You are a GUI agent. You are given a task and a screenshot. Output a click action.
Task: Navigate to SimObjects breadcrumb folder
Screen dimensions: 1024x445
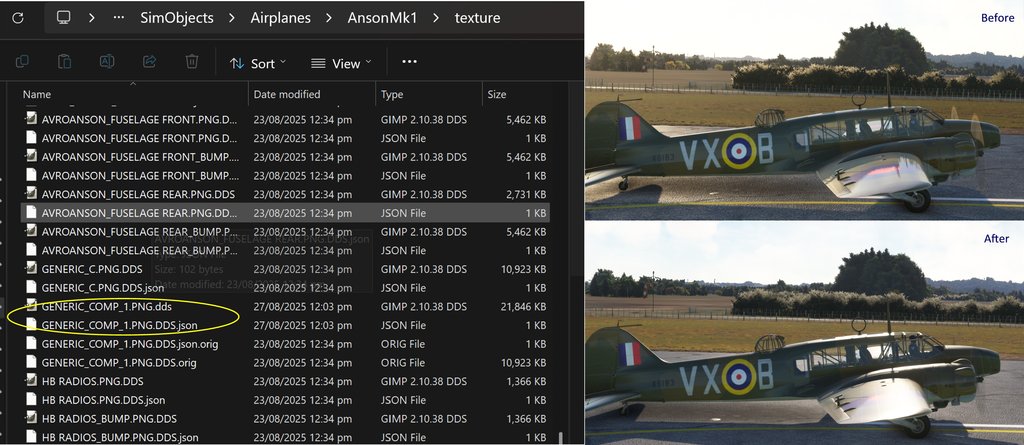point(176,18)
